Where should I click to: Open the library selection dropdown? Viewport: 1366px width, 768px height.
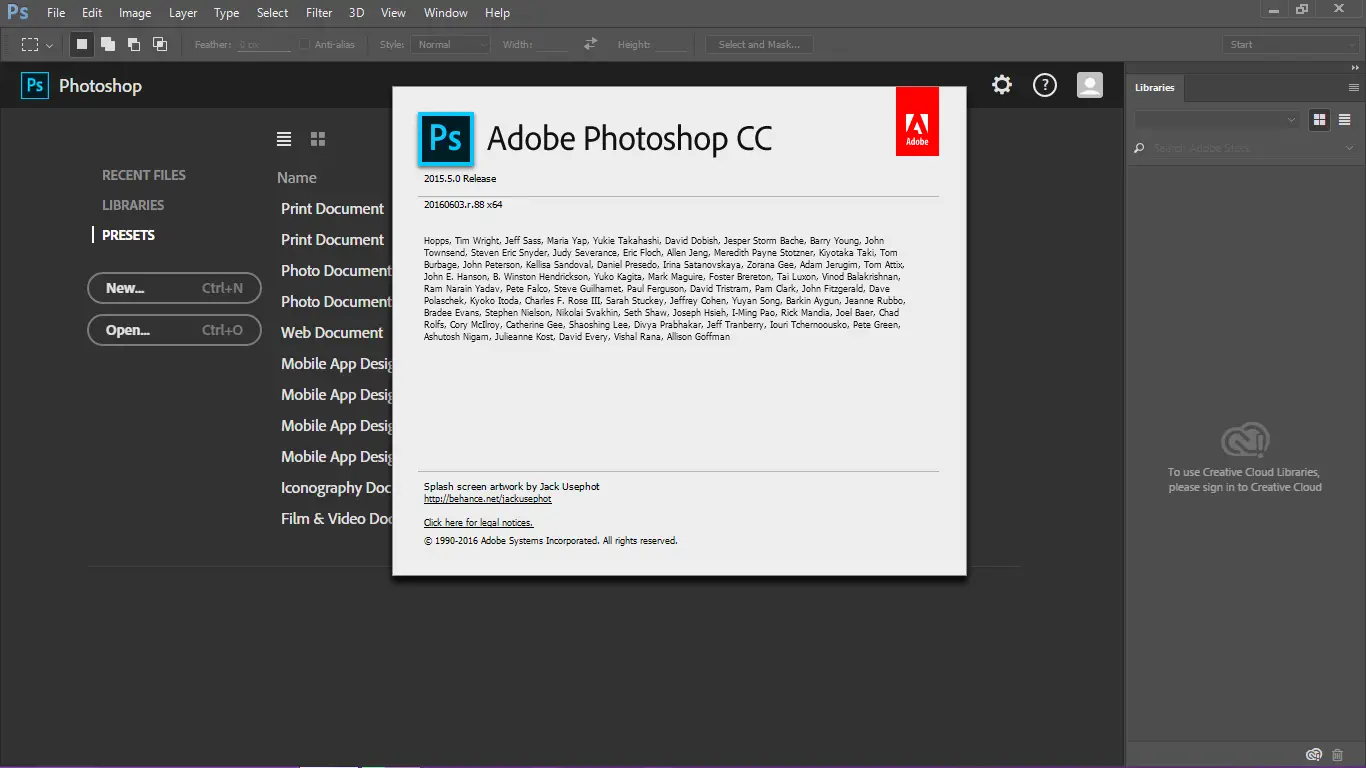click(x=1217, y=119)
